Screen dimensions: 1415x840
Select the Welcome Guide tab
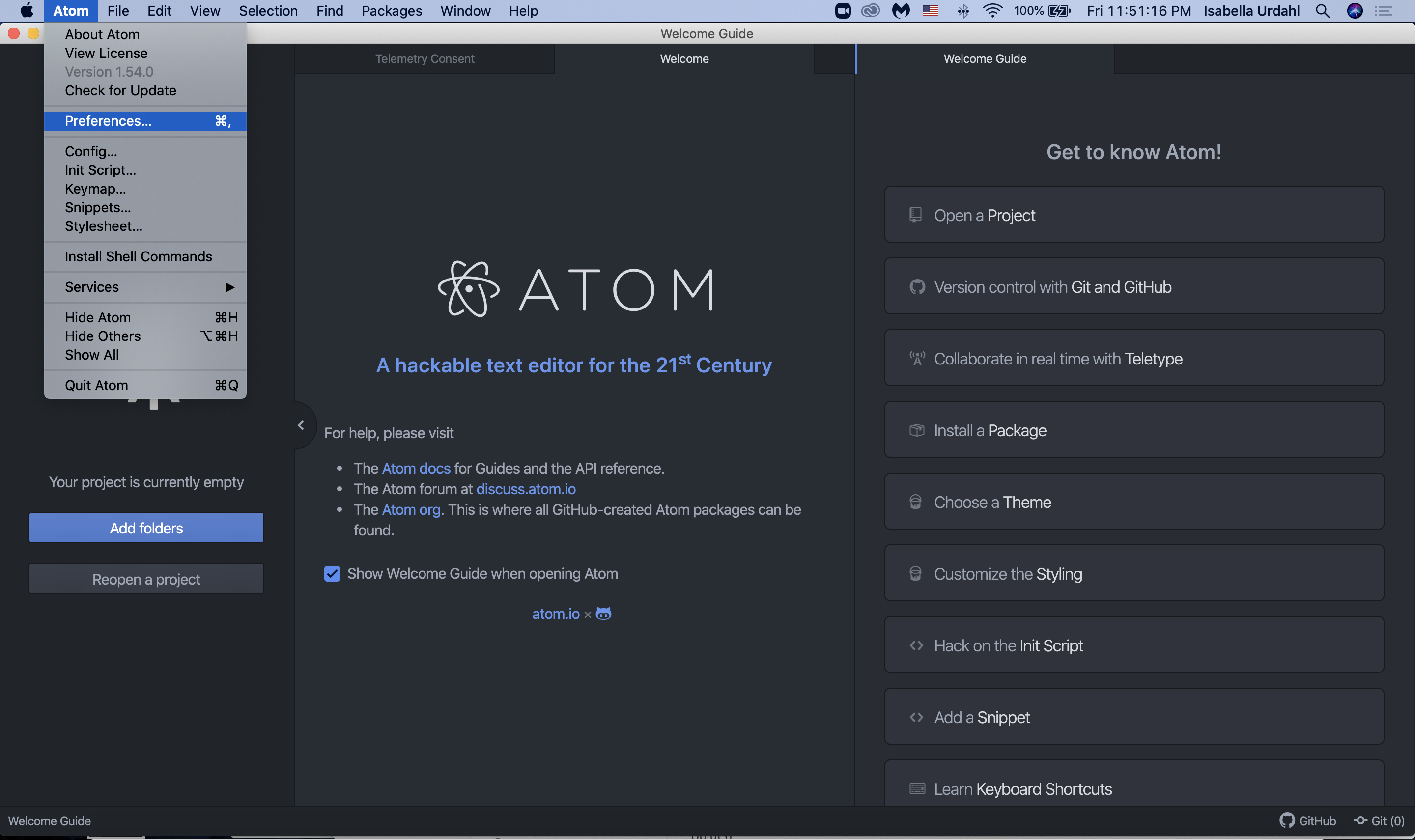pos(985,59)
